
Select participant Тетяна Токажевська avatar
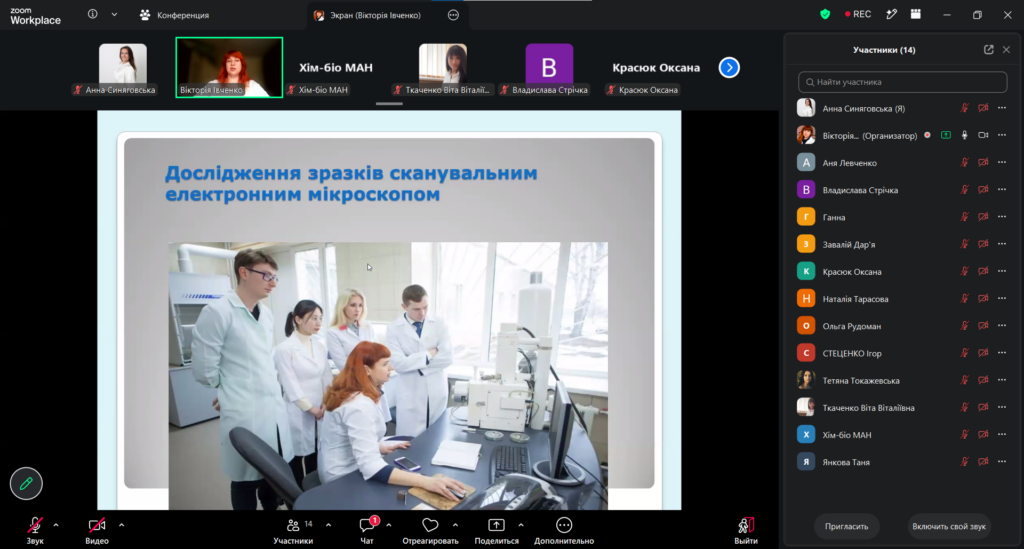pyautogui.click(x=806, y=380)
